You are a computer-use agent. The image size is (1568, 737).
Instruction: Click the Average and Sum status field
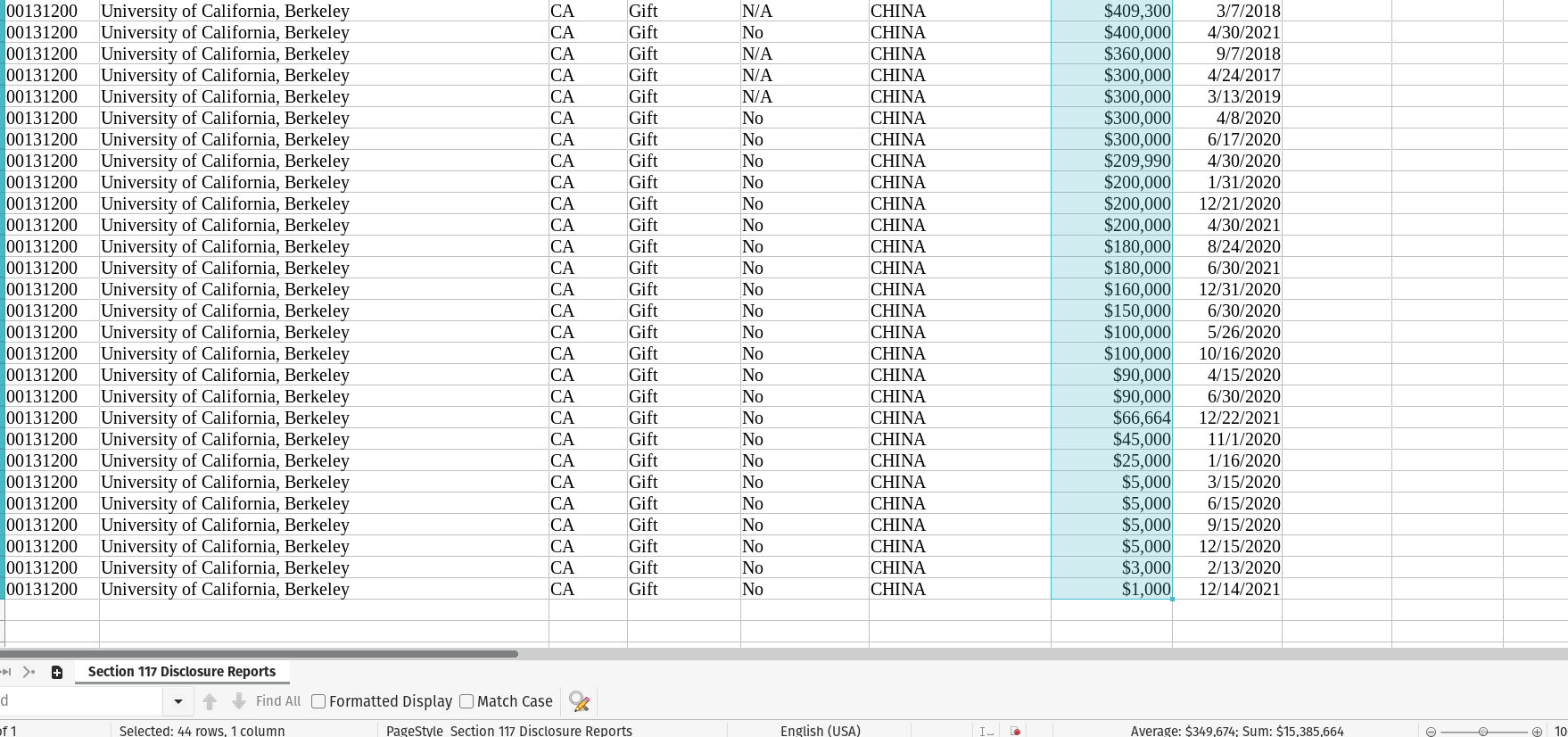[x=1237, y=731]
